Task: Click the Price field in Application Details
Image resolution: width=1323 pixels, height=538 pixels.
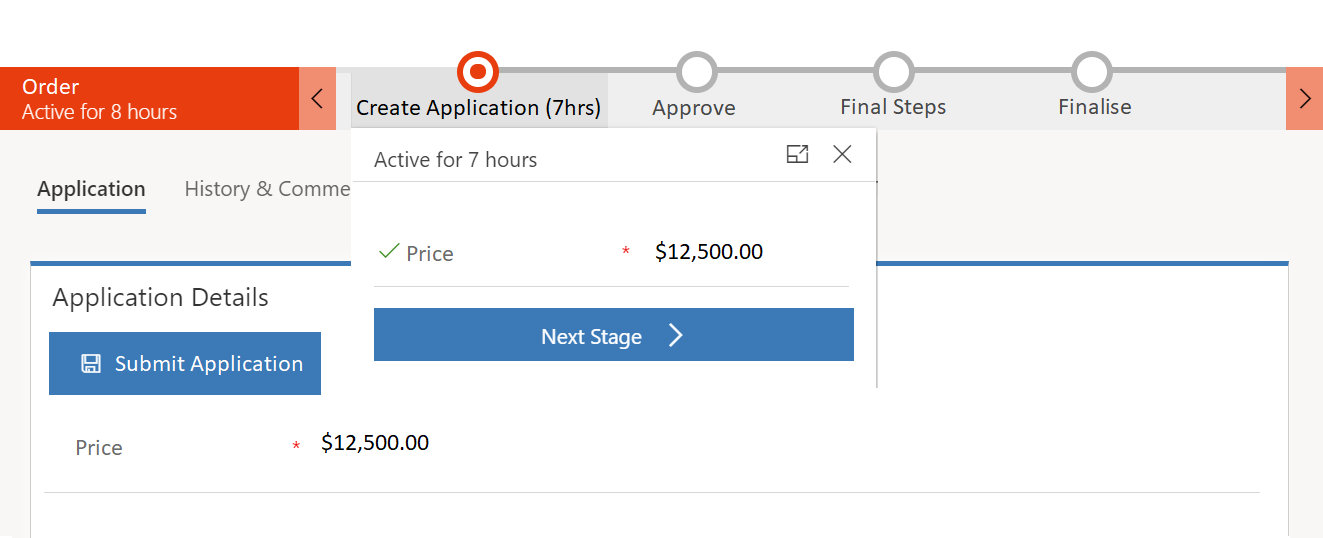Action: (x=375, y=443)
